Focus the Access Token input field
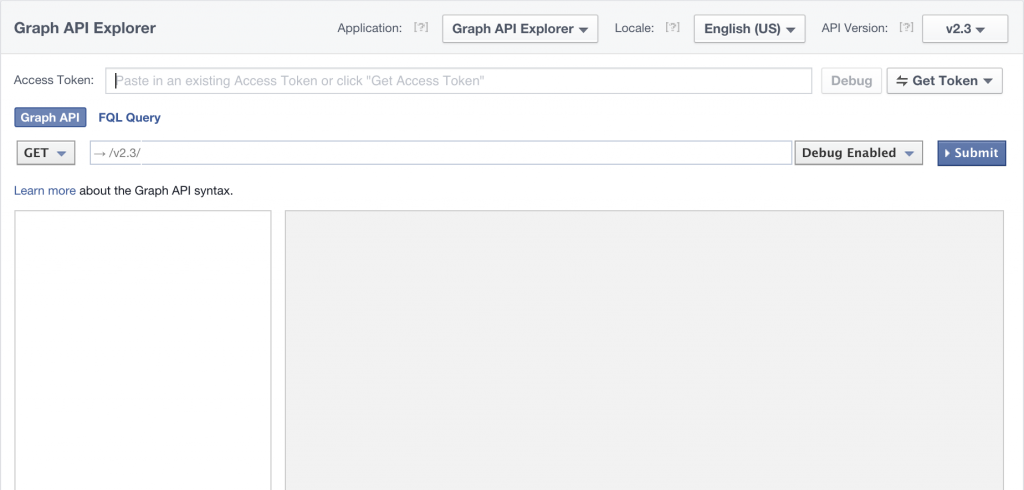The image size is (1024, 490). tap(458, 81)
